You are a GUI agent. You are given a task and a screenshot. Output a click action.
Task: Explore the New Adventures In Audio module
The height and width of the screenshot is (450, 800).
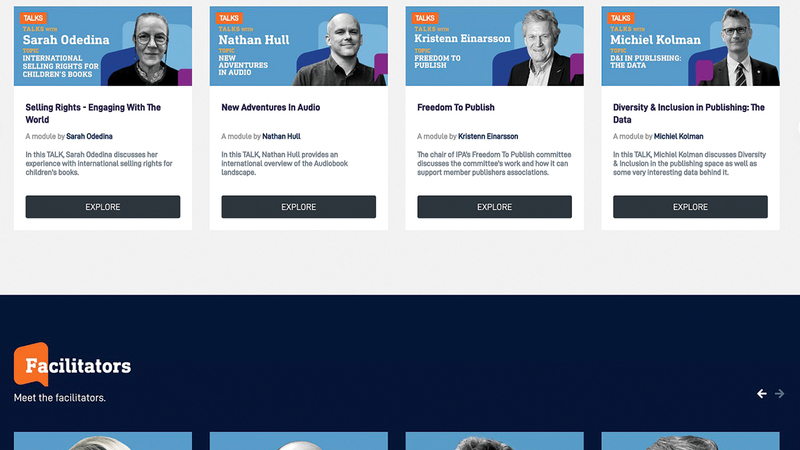tap(298, 207)
